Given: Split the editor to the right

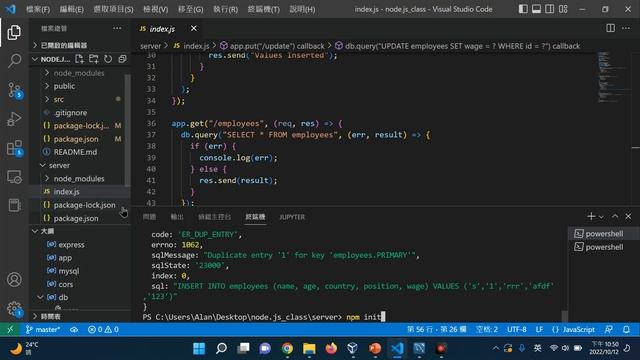Looking at the screenshot, I should [610, 28].
